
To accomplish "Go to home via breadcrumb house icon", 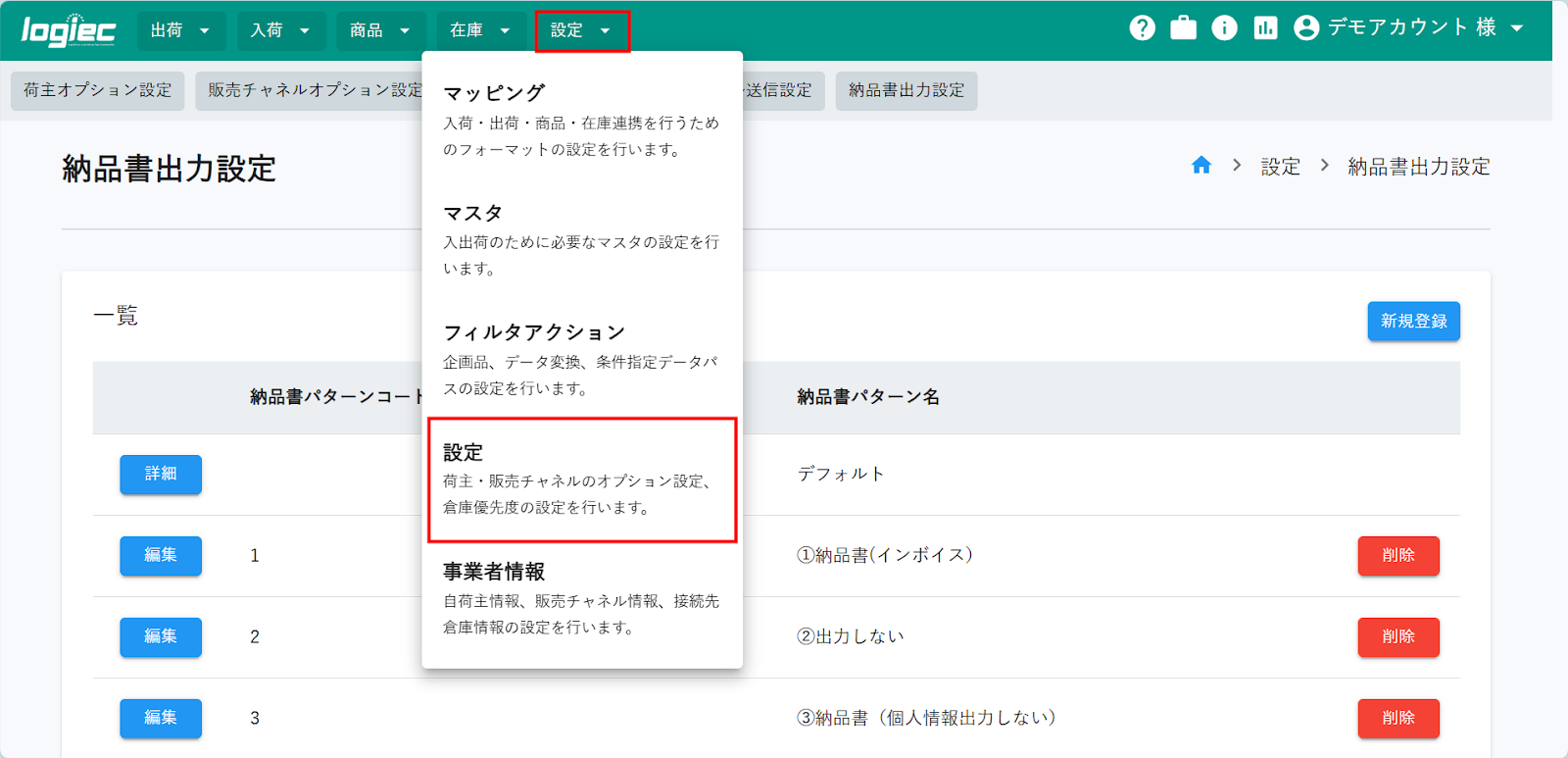I will pyautogui.click(x=1201, y=166).
